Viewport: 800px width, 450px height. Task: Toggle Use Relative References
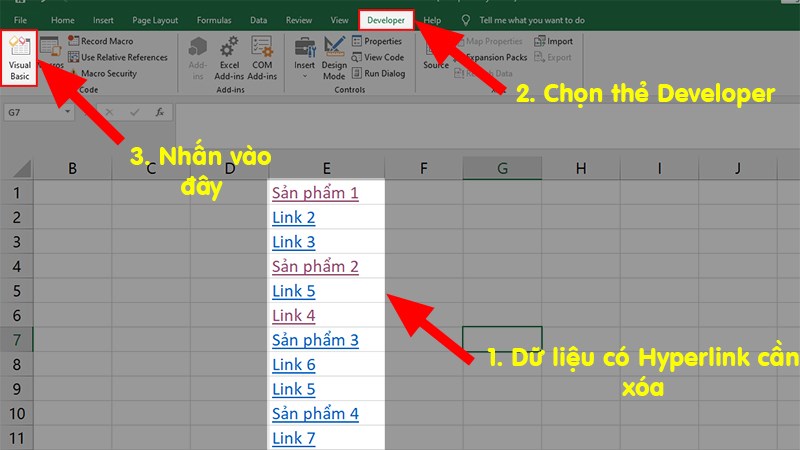tap(117, 57)
